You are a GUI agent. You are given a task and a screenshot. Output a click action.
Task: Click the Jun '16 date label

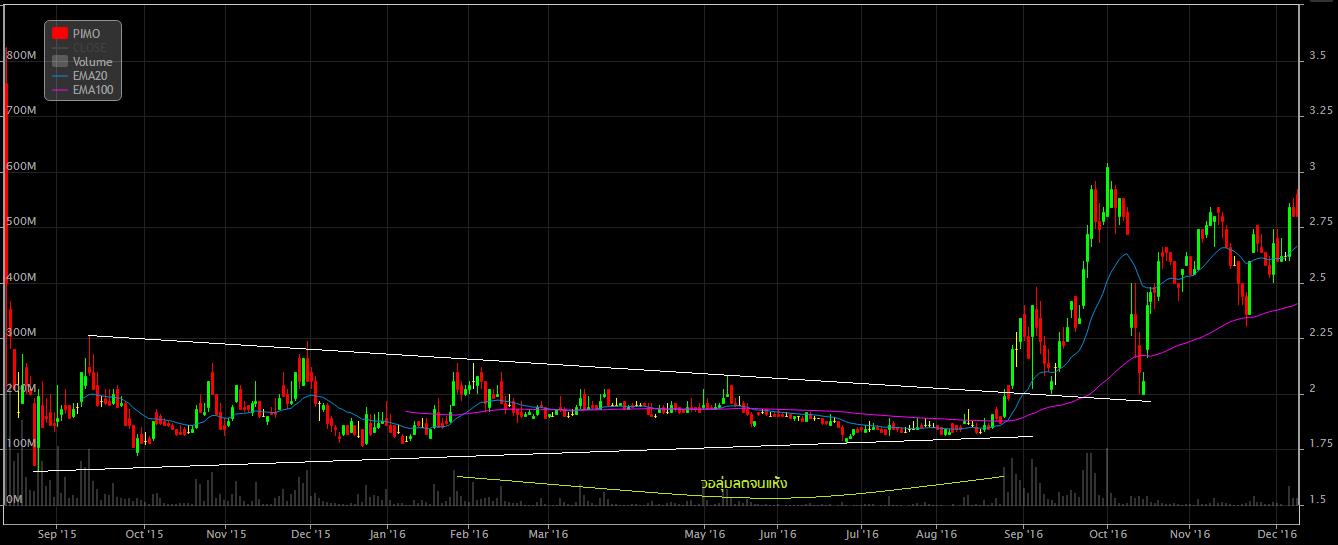776,535
